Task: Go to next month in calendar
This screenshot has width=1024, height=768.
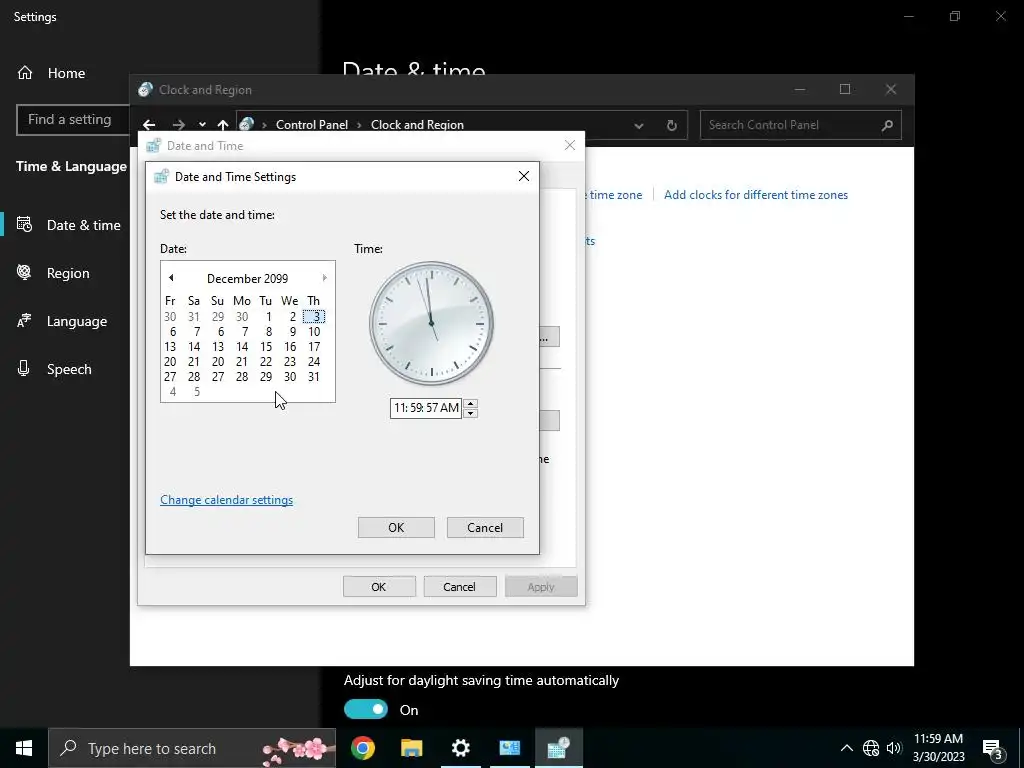Action: click(x=325, y=278)
